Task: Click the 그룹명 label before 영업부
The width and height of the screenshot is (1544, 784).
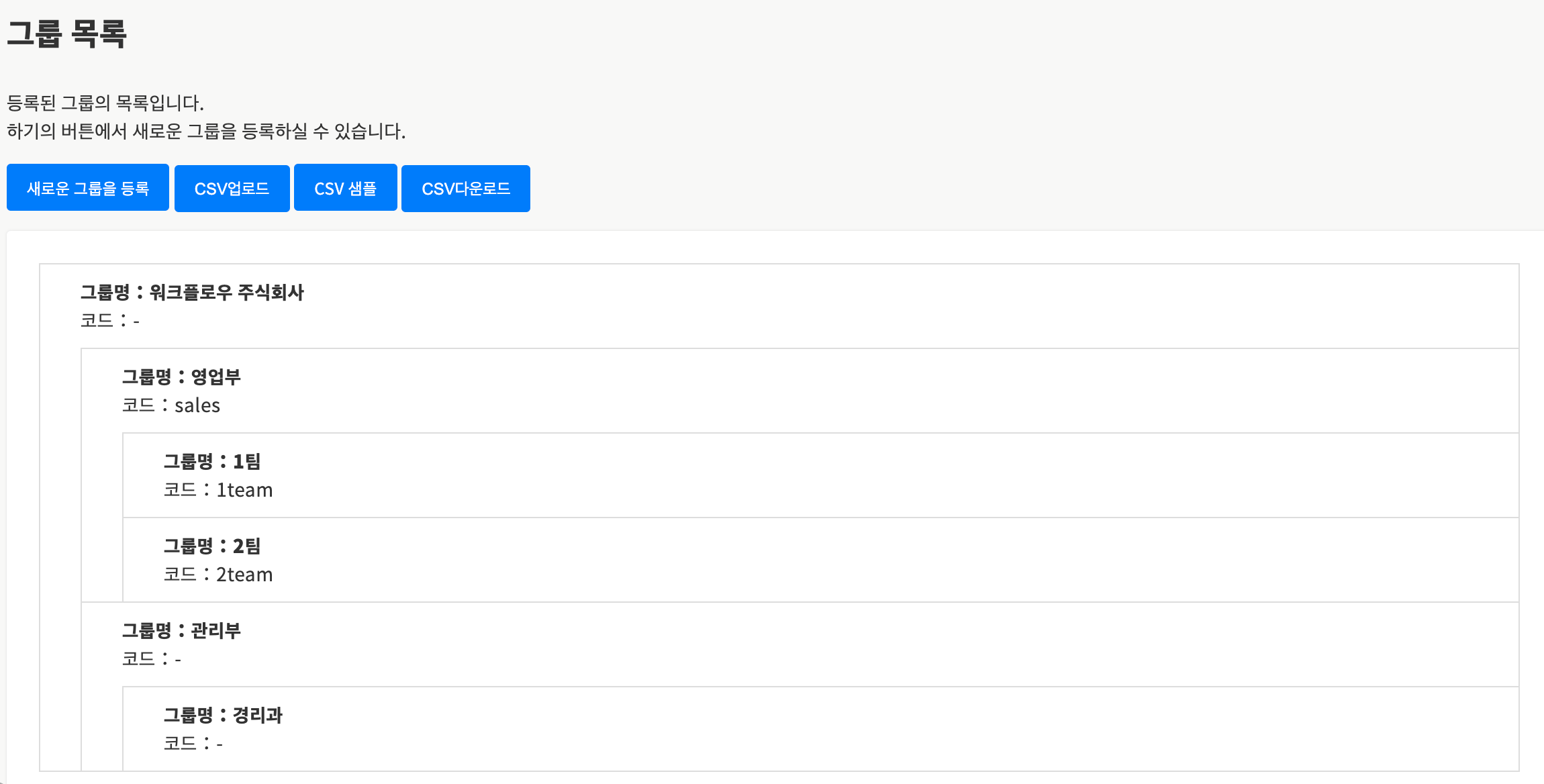Action: coord(146,377)
